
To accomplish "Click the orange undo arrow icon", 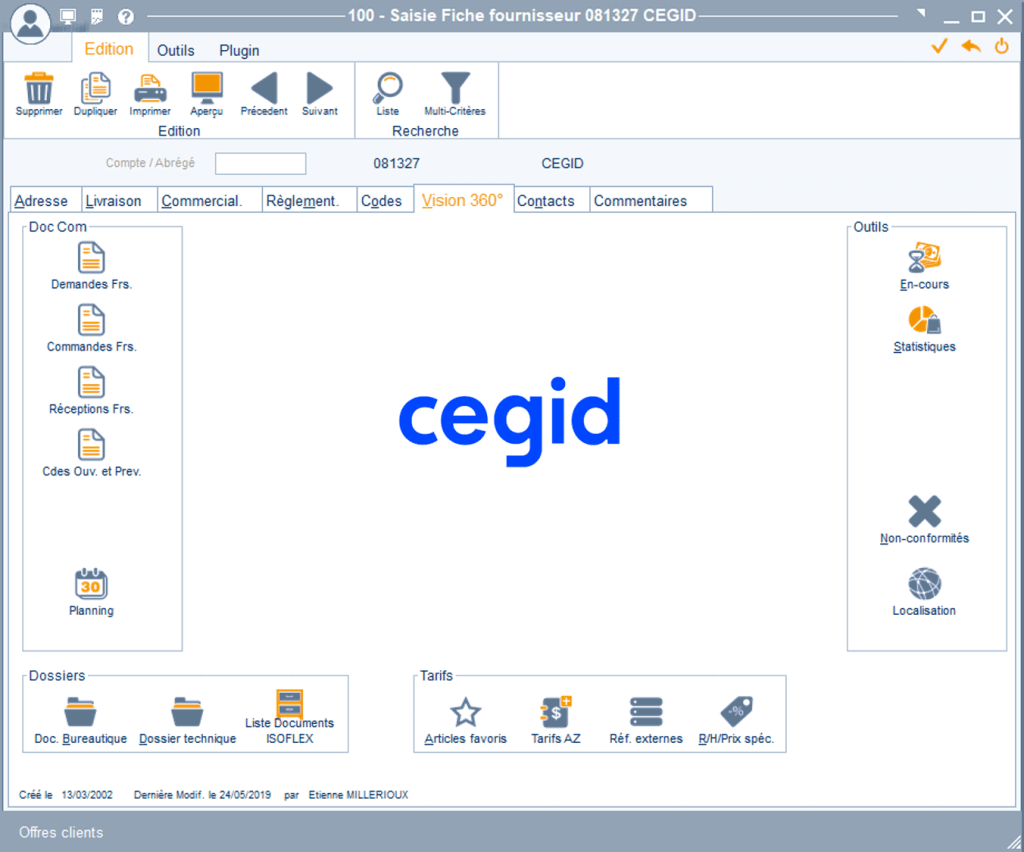I will 971,46.
